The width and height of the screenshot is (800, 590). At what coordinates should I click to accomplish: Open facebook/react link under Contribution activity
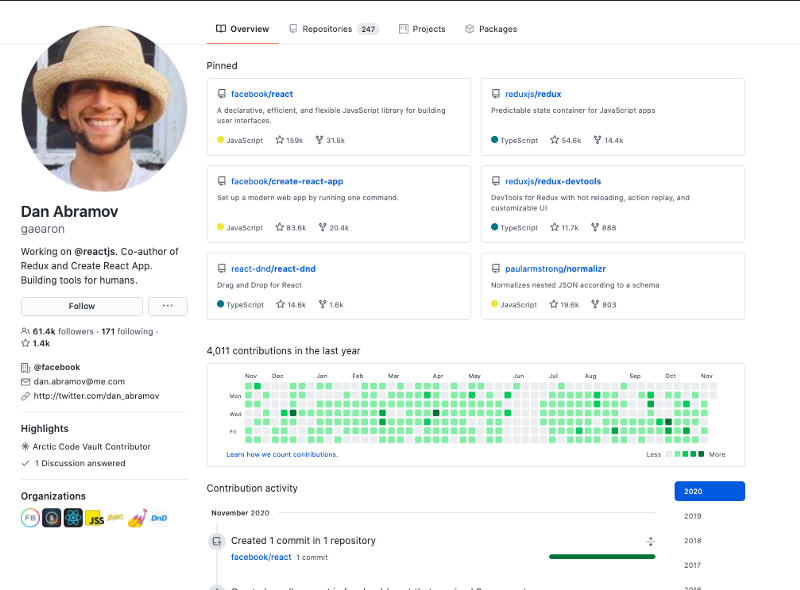[x=261, y=557]
